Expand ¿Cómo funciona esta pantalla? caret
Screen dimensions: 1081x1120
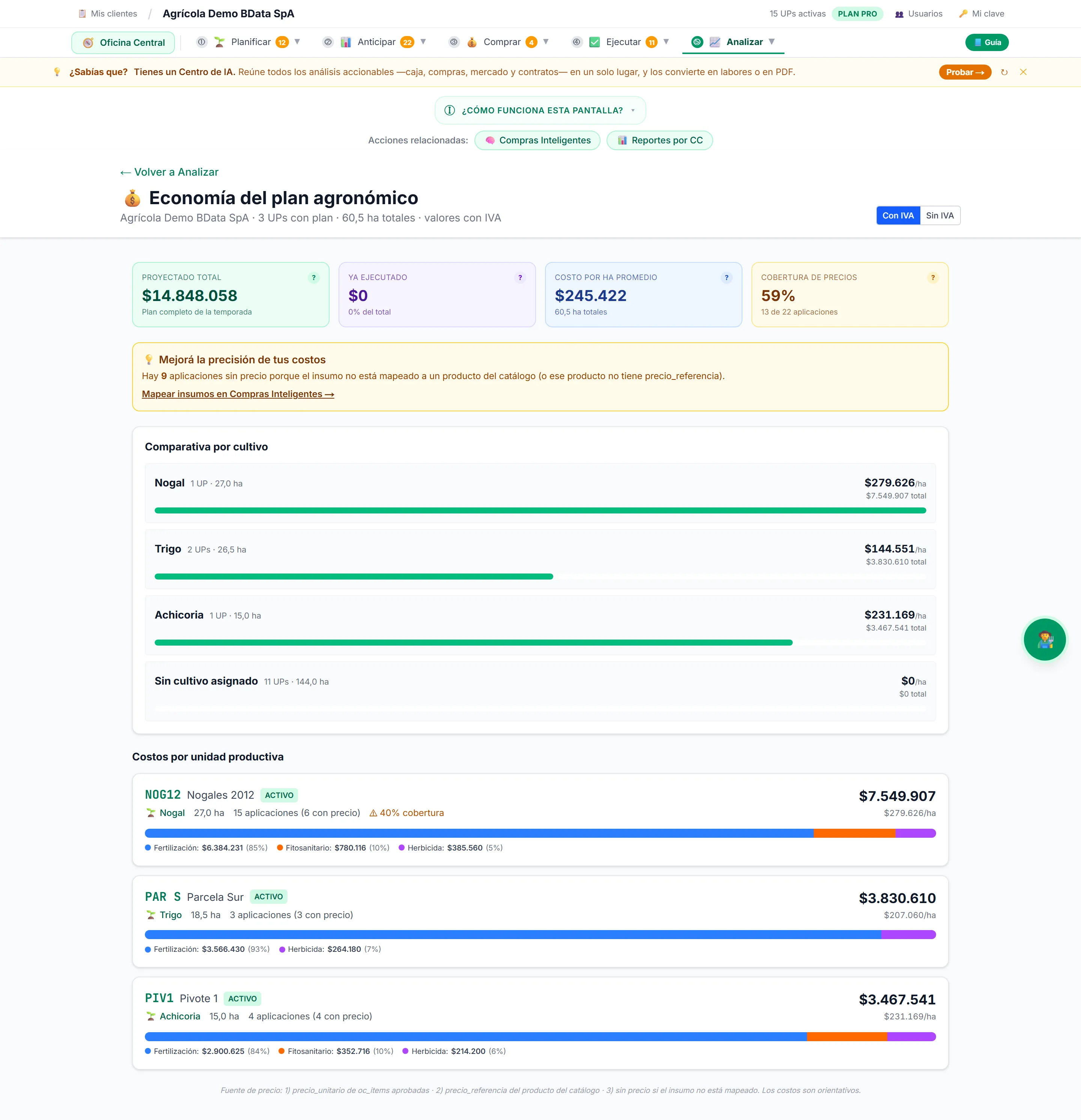click(633, 110)
